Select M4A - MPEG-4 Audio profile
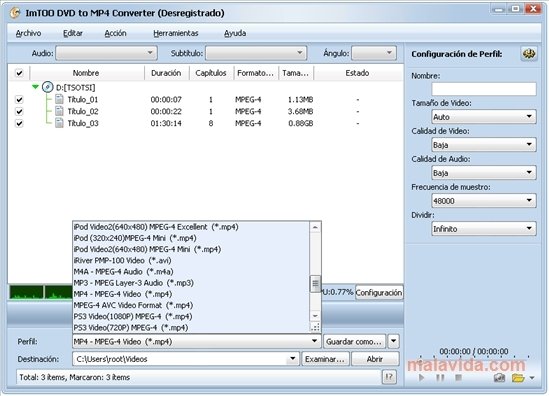This screenshot has width=549, height=396. [x=191, y=272]
